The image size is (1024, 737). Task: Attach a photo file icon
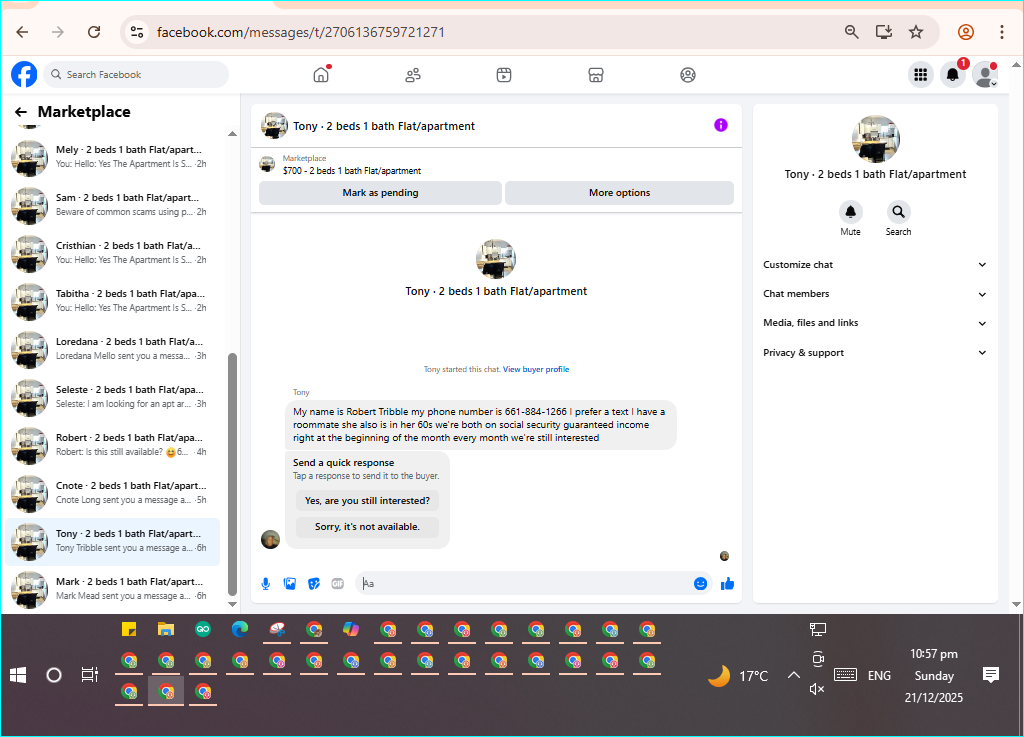(x=290, y=584)
